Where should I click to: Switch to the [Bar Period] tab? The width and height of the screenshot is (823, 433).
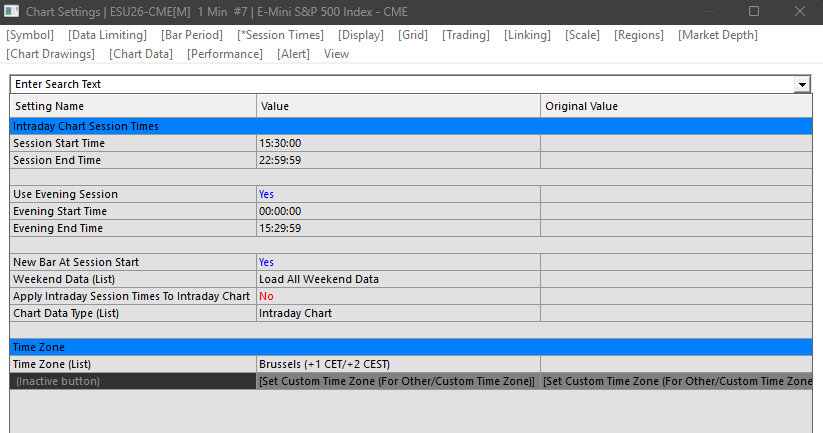tap(192, 35)
